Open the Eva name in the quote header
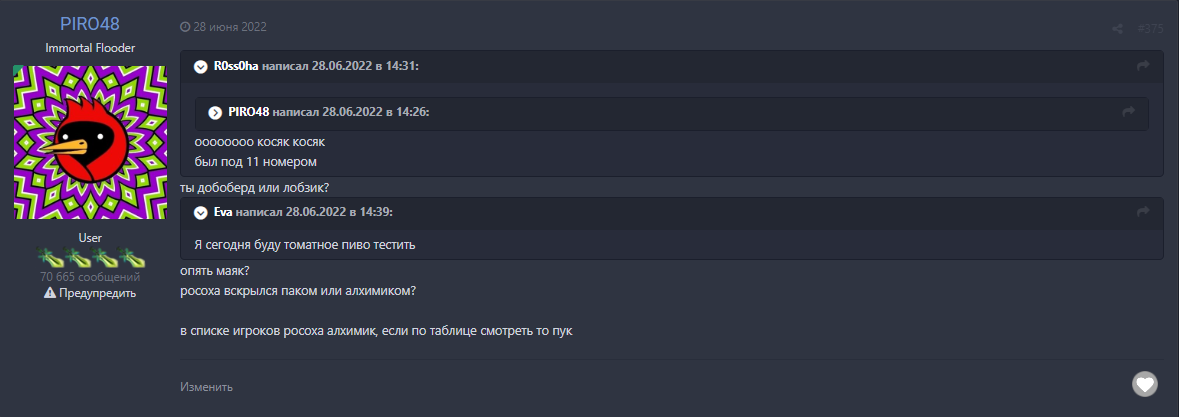Viewport: 1179px width, 417px height. [x=223, y=212]
